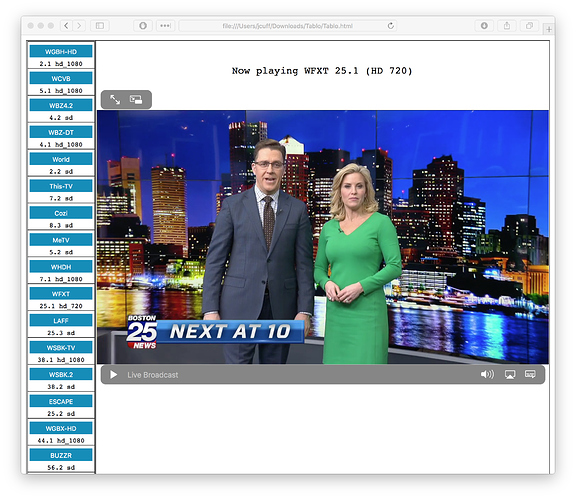Viewport: 576px width, 499px height.
Task: Open the Safari downloads button
Action: 484,26
